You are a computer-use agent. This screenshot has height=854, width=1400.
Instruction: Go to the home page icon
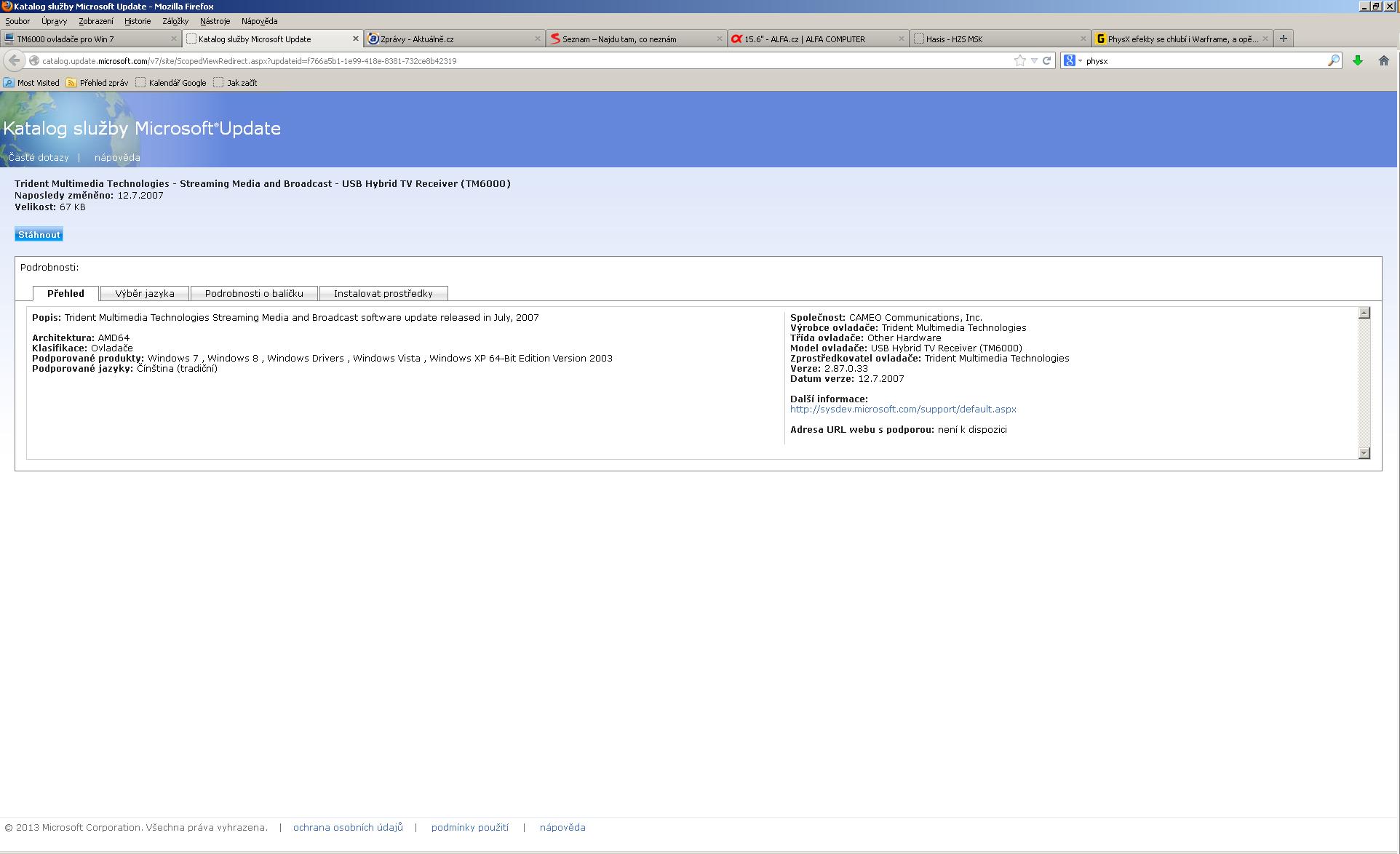pyautogui.click(x=1384, y=60)
